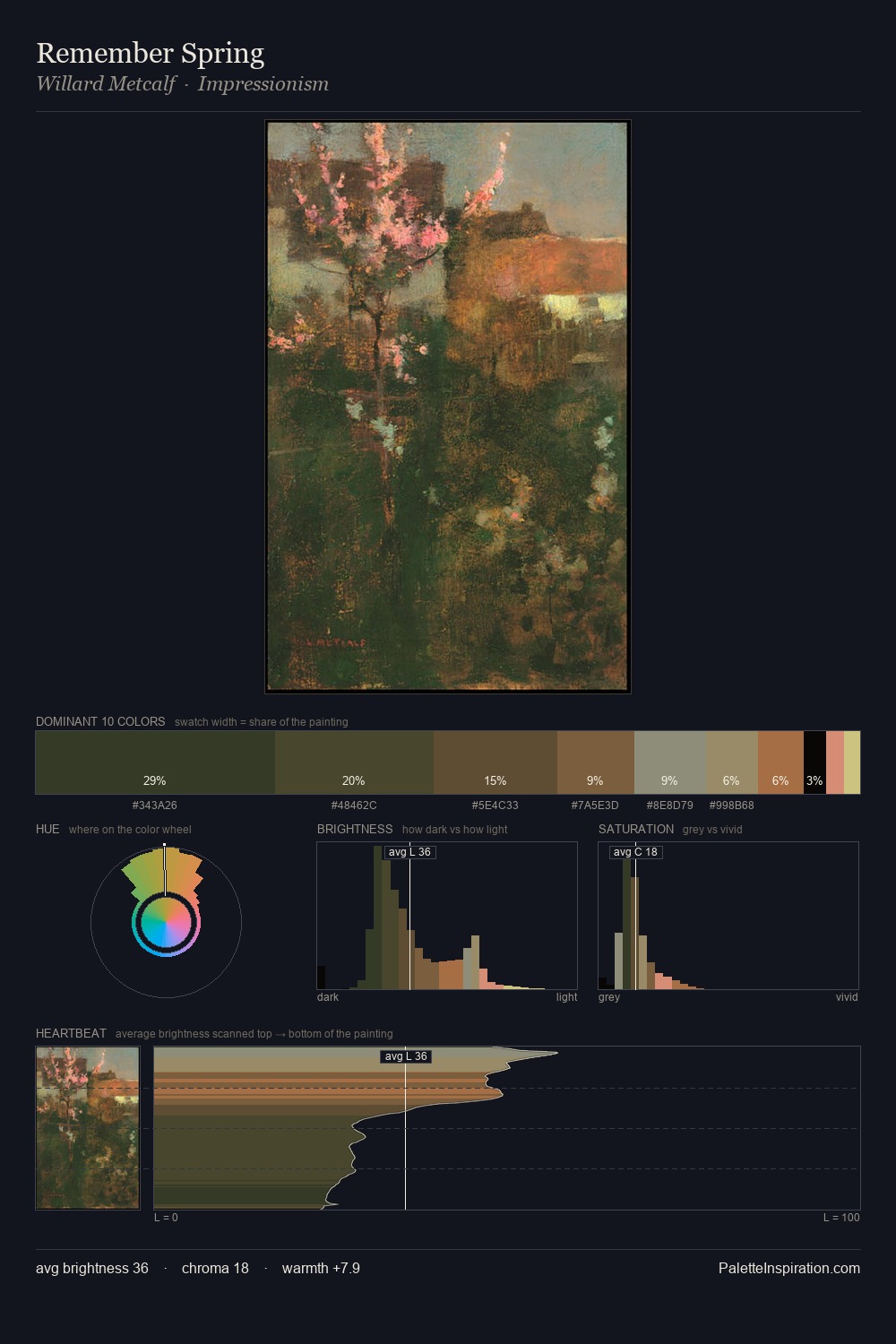Viewport: 896px width, 1344px height.
Task: Click the dark olive 29% color swatch
Action: click(x=155, y=762)
